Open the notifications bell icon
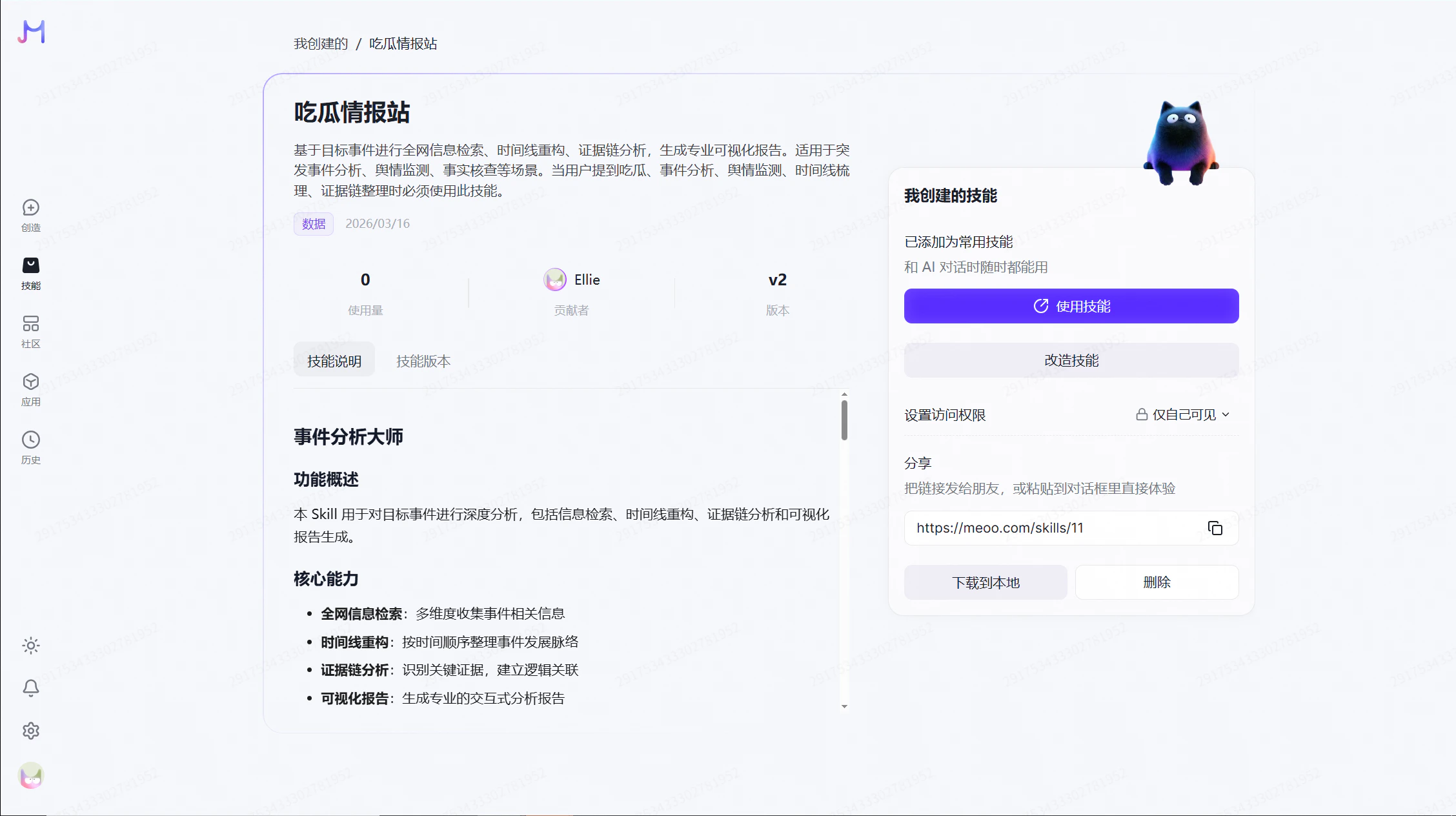Viewport: 1456px width, 816px height. pyautogui.click(x=31, y=688)
